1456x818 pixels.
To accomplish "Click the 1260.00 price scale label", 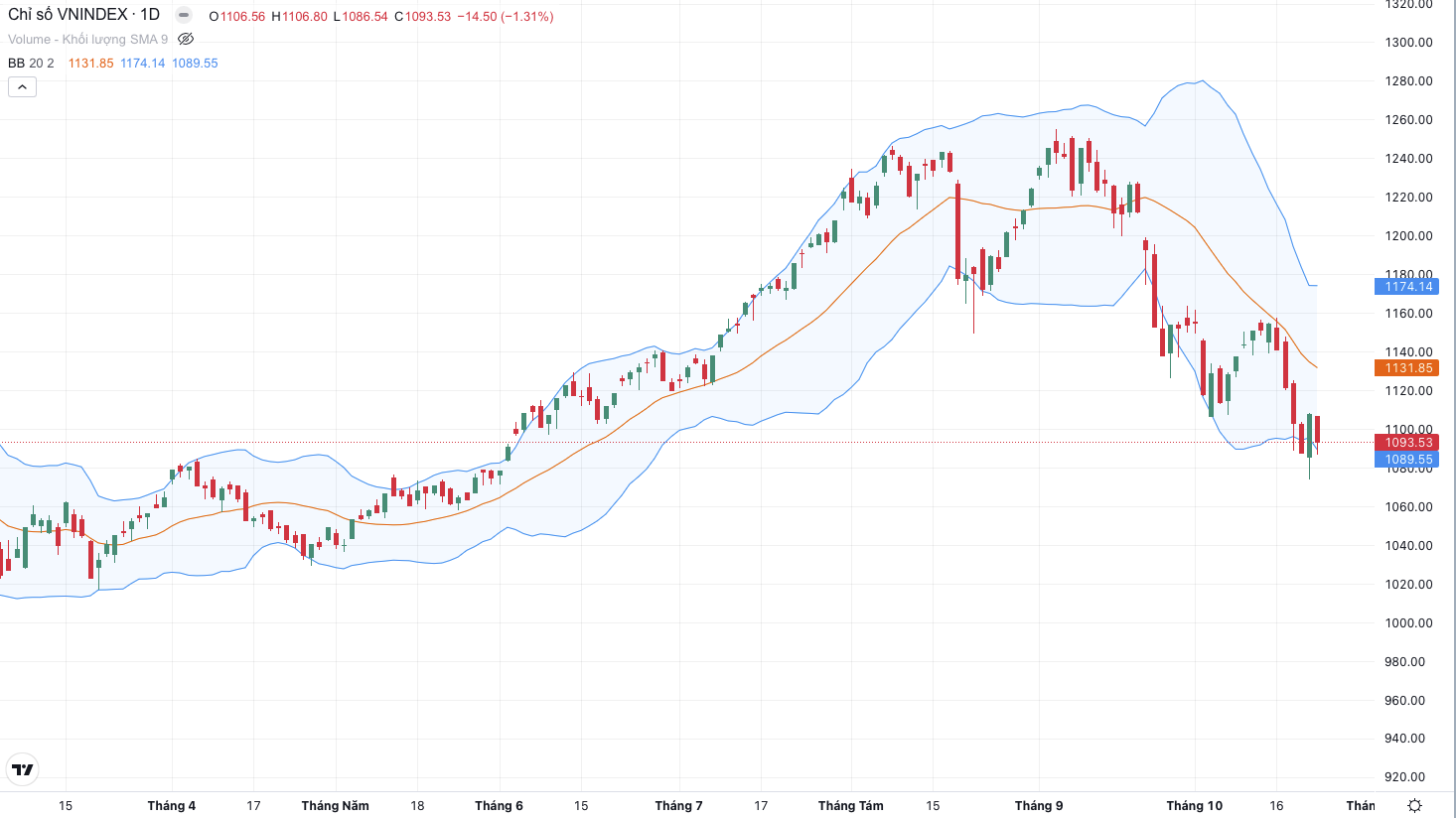I will [1408, 119].
